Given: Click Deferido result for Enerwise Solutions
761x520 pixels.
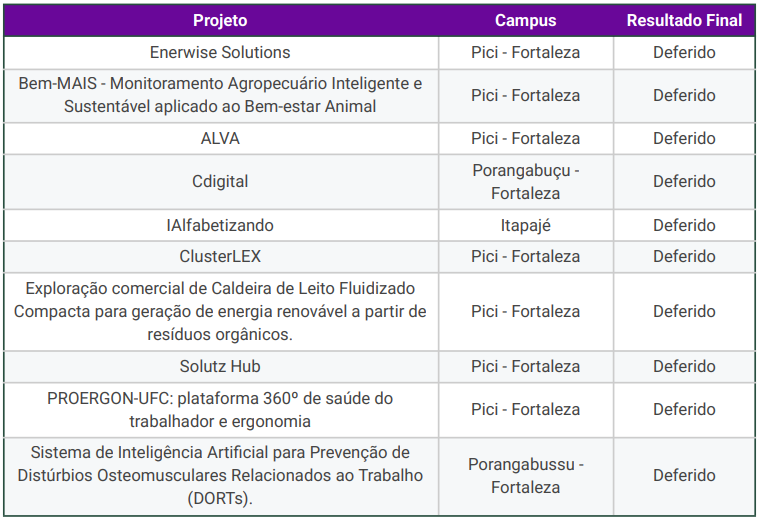Looking at the screenshot, I should point(684,52).
